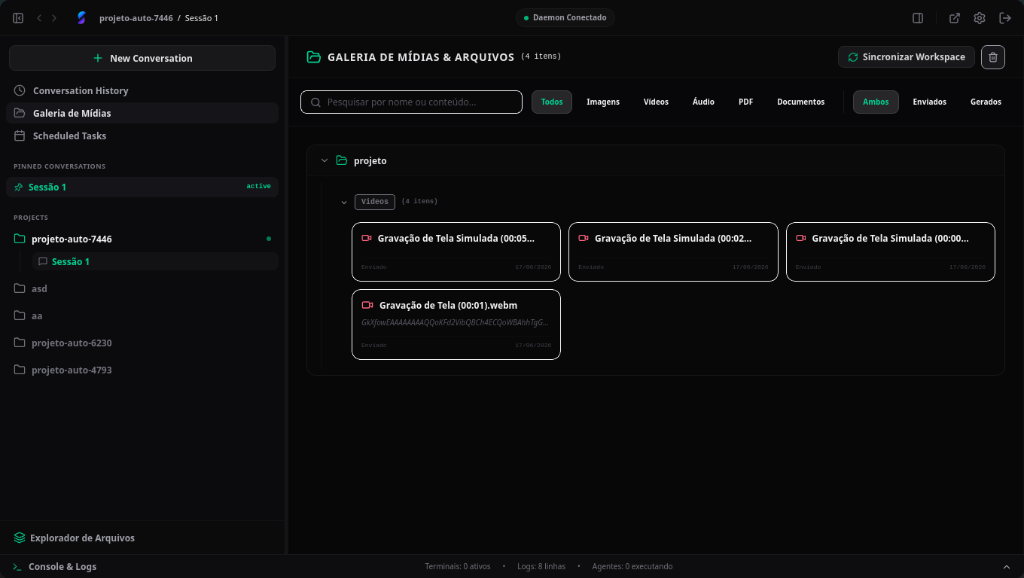
Task: Go back with the left arrow
Action: point(39,18)
